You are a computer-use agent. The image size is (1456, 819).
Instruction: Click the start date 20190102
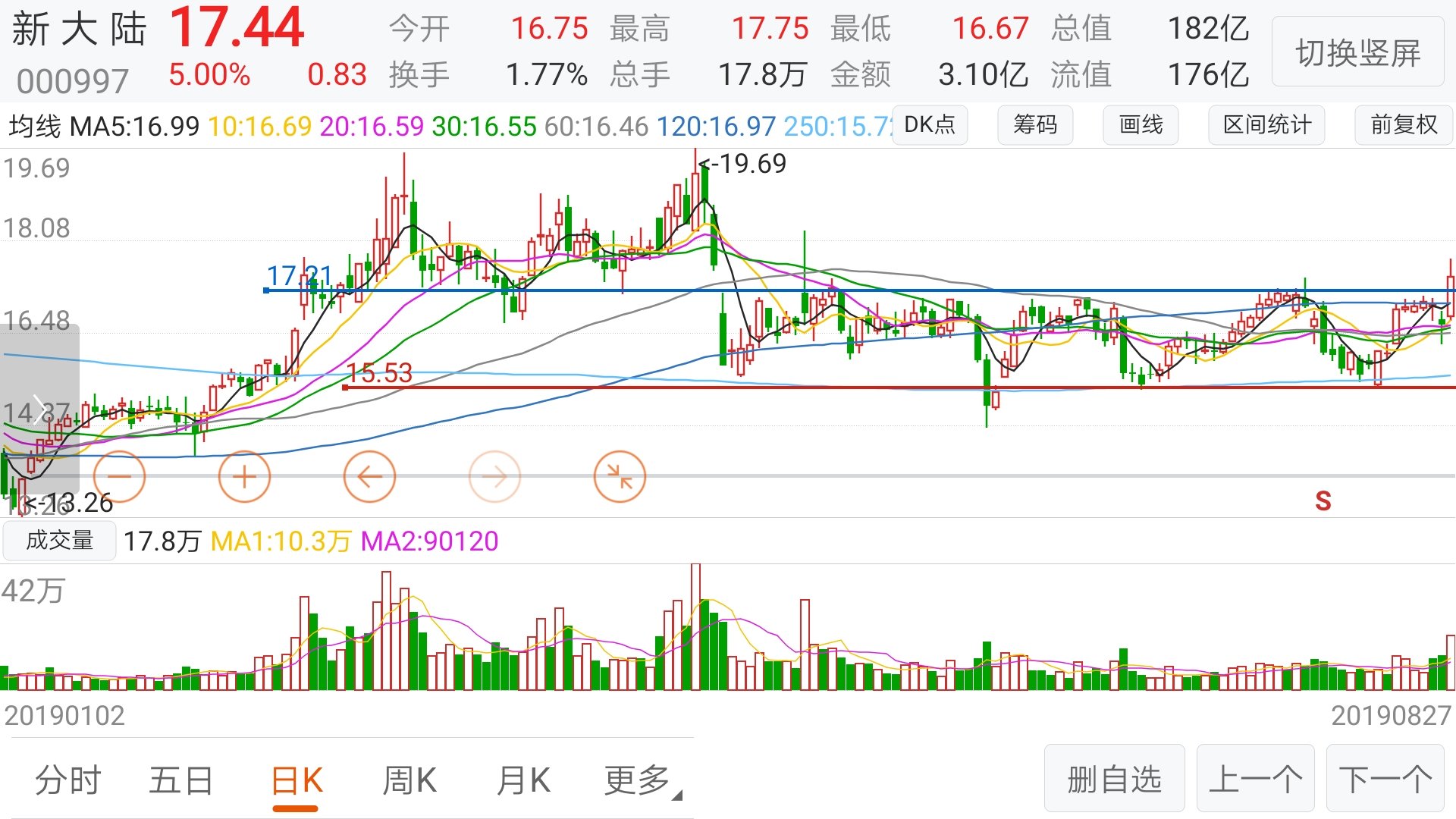point(64,715)
